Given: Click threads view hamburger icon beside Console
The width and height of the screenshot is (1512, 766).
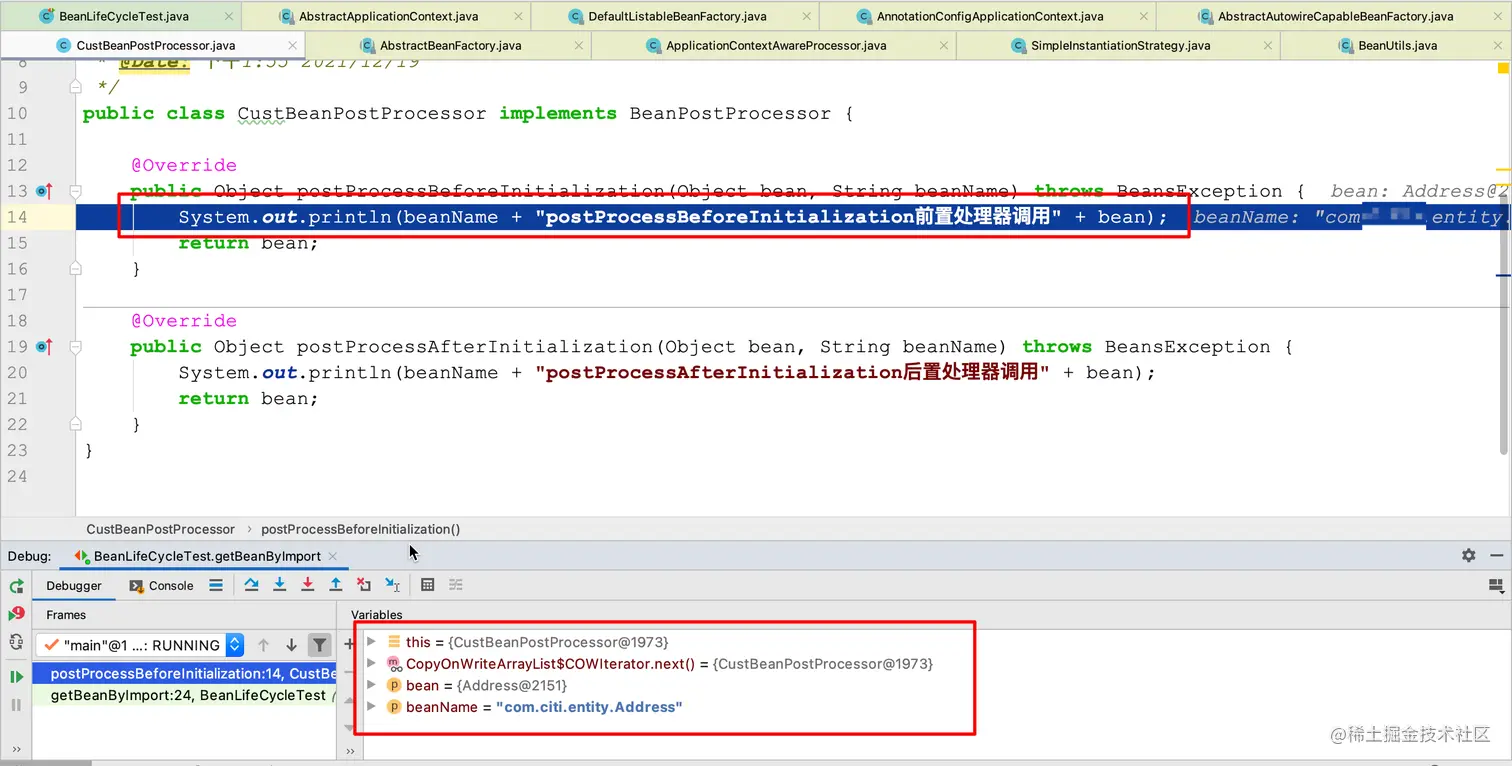Looking at the screenshot, I should coord(216,585).
